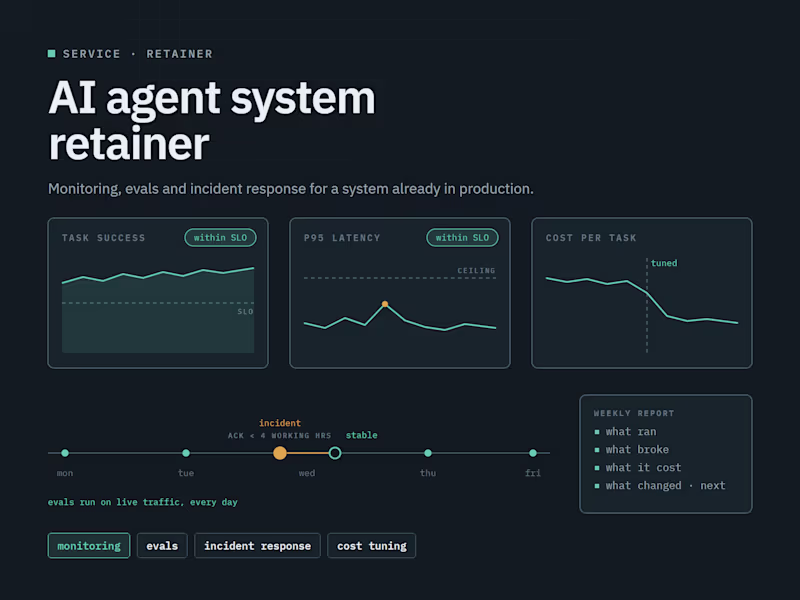Viewport: 800px width, 600px height.
Task: Select the incident response tag
Action: coord(257,545)
